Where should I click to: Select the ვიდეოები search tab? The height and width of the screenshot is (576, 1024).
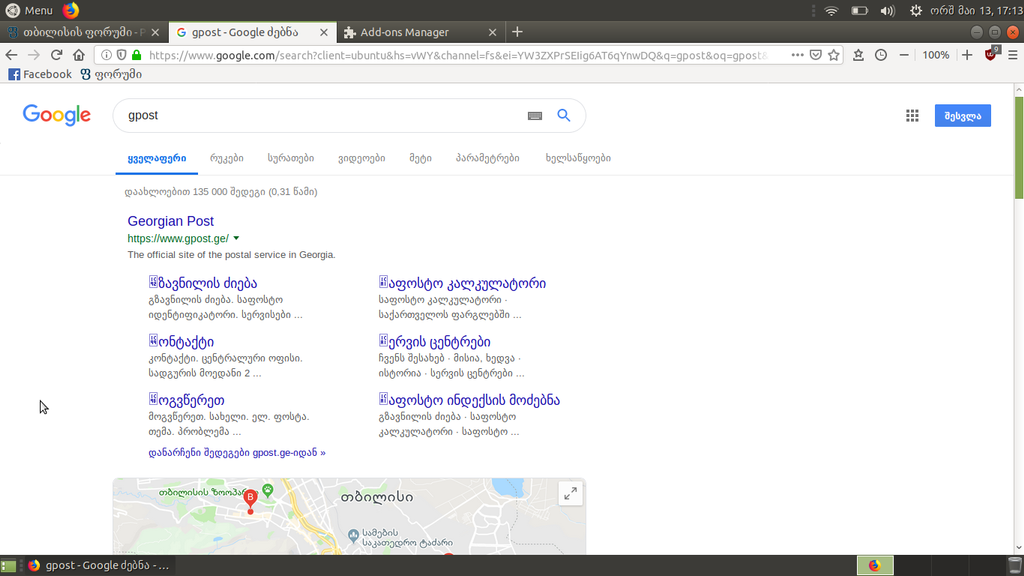pos(361,158)
